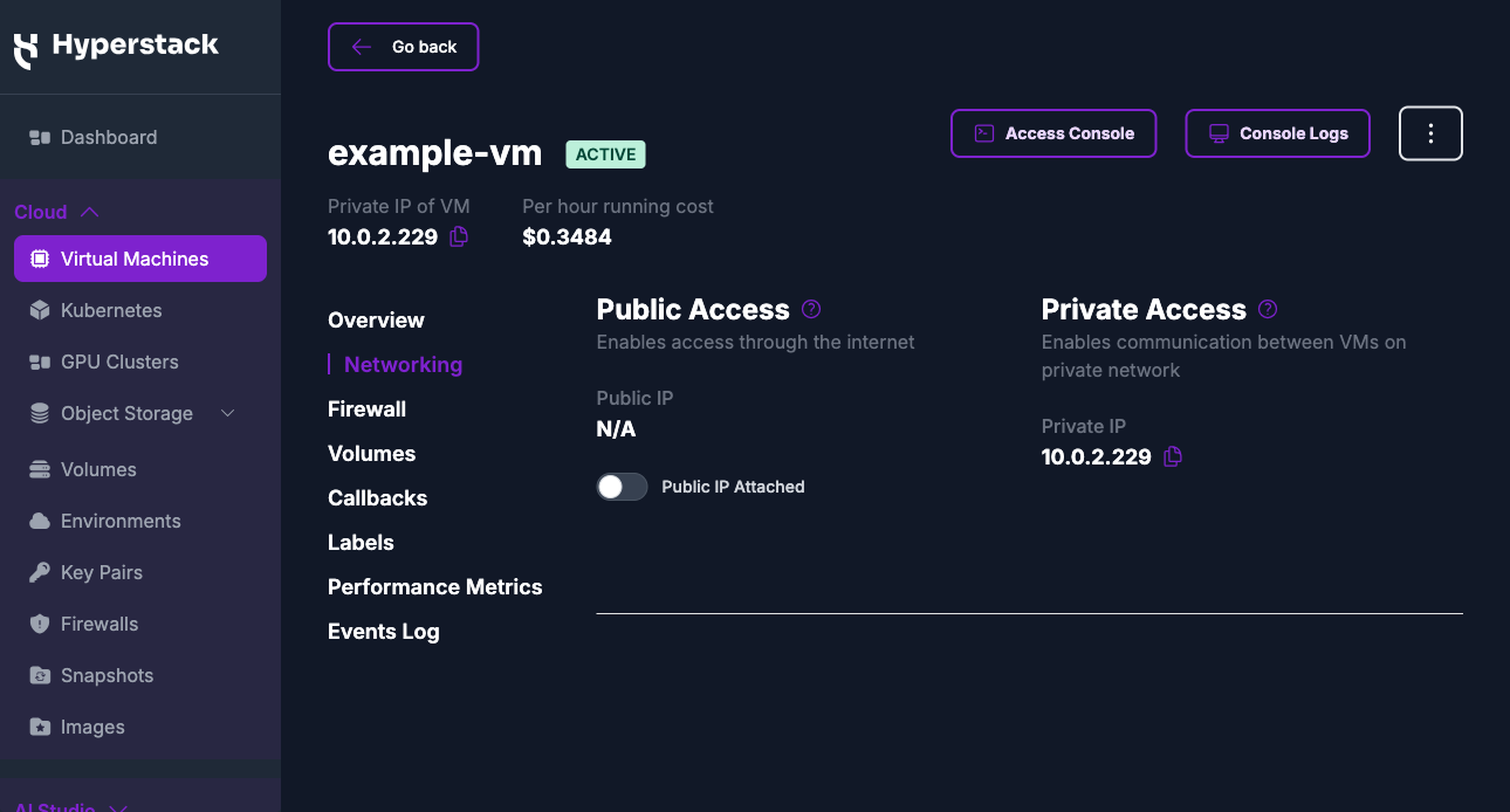Open the Events Log tab

[x=383, y=632]
